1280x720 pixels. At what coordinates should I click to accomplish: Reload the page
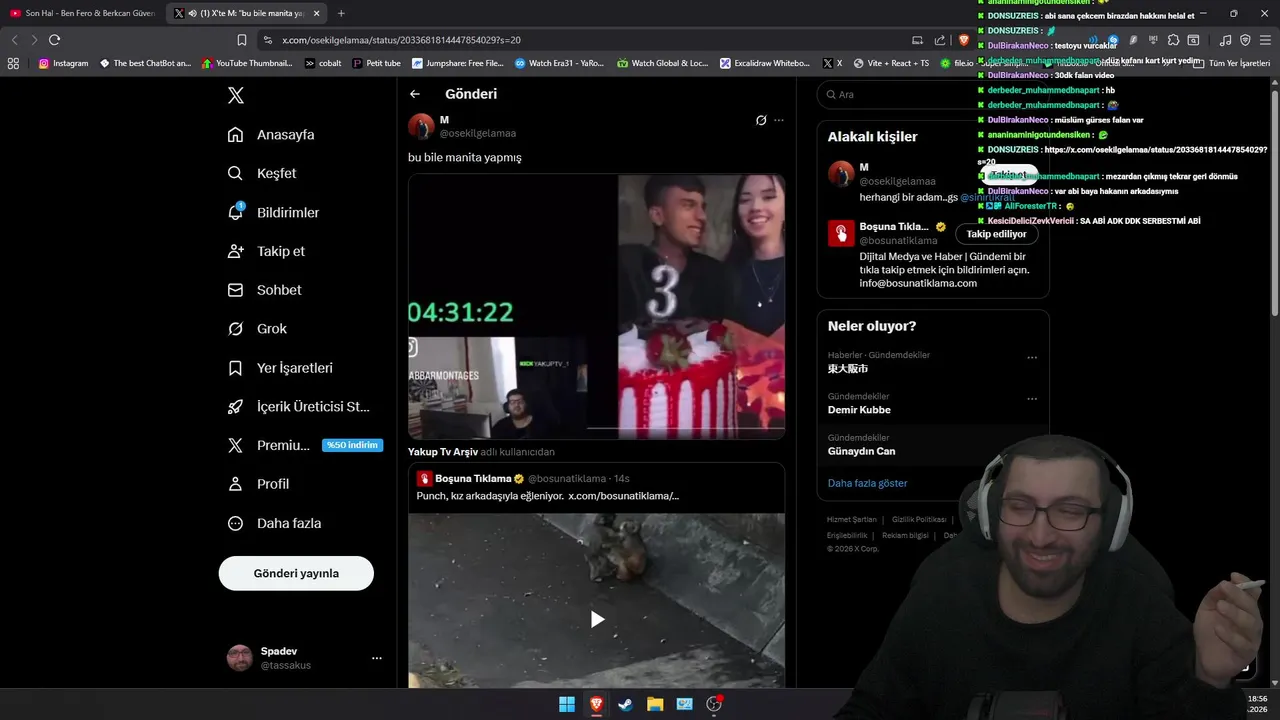click(x=55, y=40)
